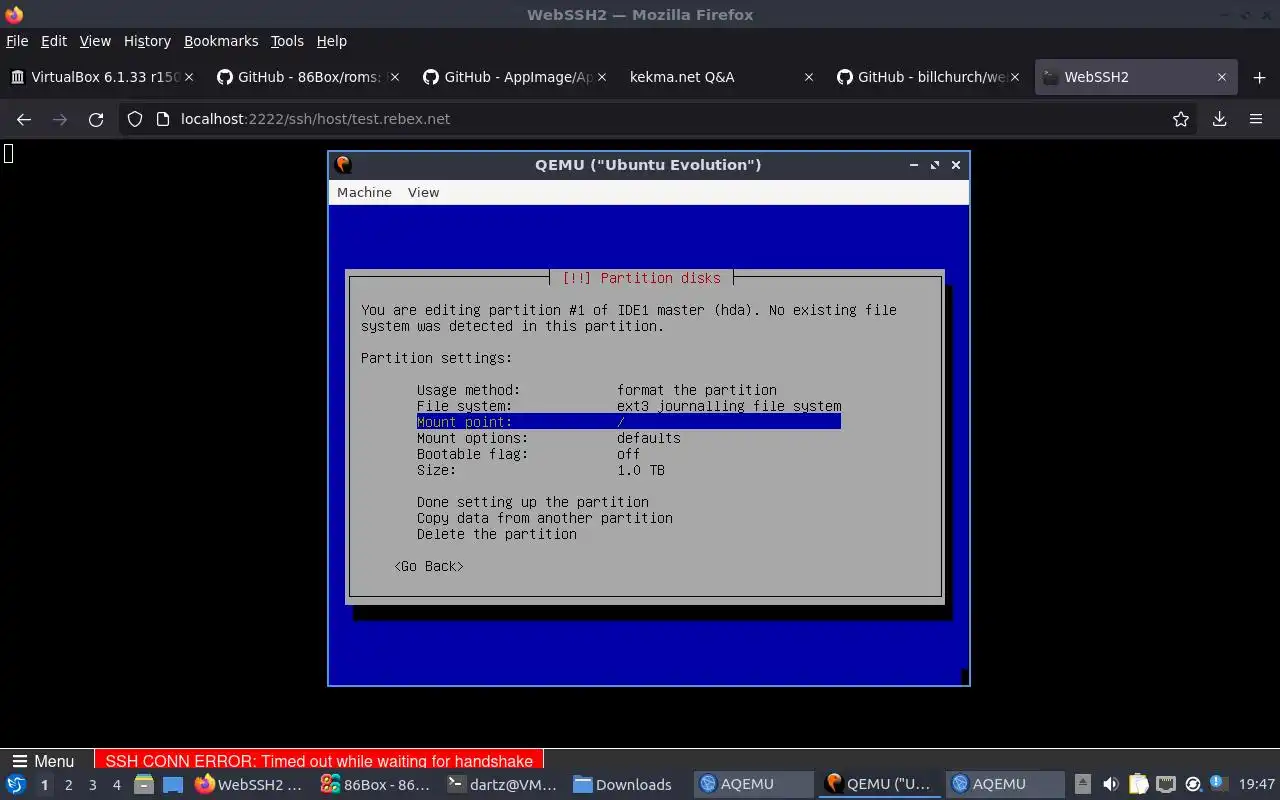Viewport: 1280px width, 800px height.
Task: Open the Bookmarks menu
Action: (x=221, y=41)
